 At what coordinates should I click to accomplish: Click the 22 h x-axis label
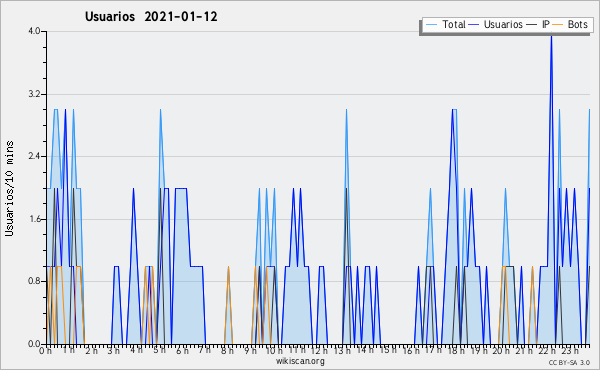[x=547, y=351]
